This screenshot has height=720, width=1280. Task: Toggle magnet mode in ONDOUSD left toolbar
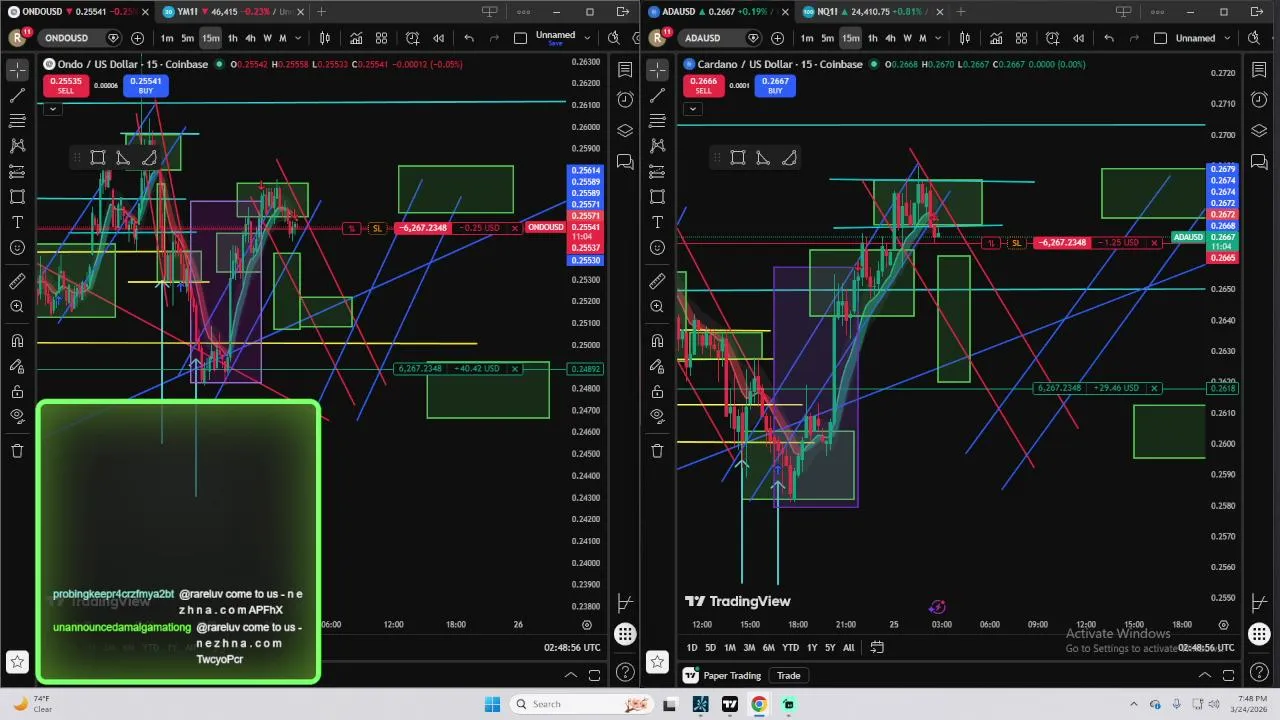click(x=17, y=341)
